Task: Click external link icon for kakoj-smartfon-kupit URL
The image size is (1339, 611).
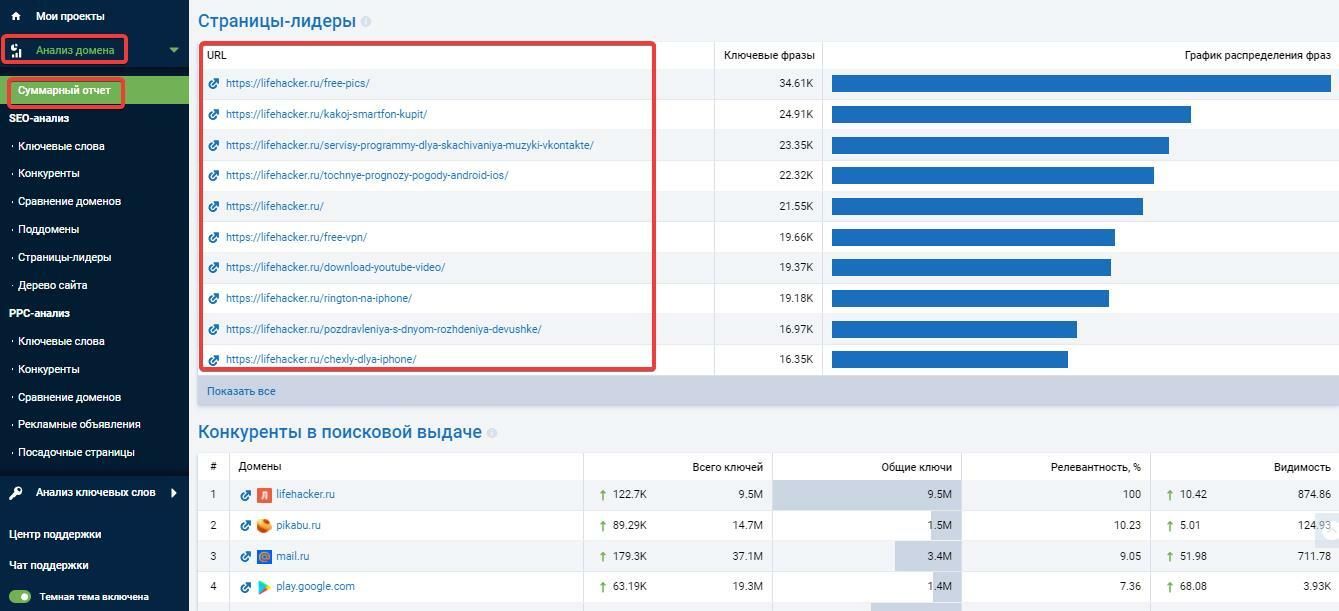Action: [214, 115]
